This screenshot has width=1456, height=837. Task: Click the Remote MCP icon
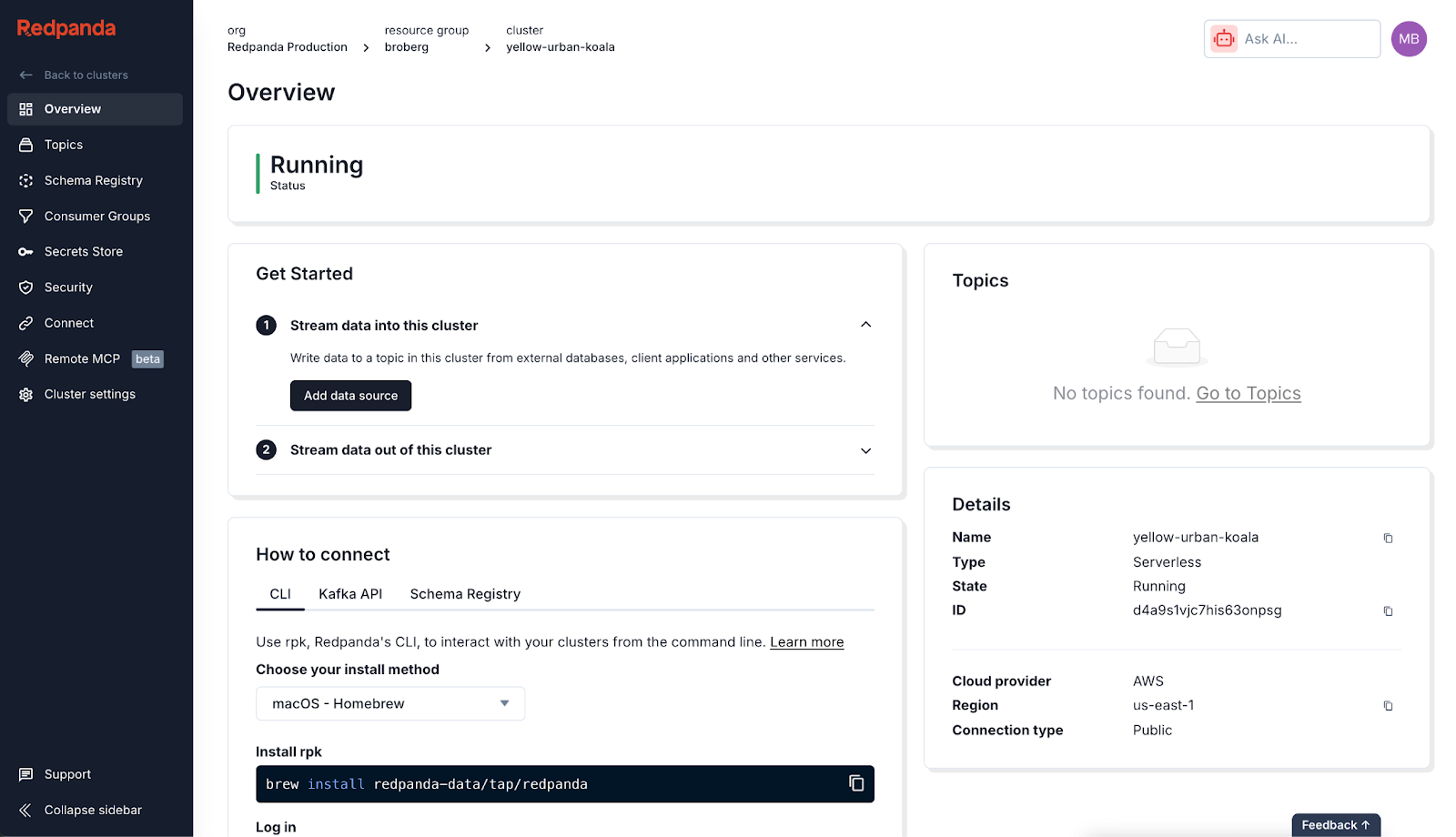pos(25,358)
